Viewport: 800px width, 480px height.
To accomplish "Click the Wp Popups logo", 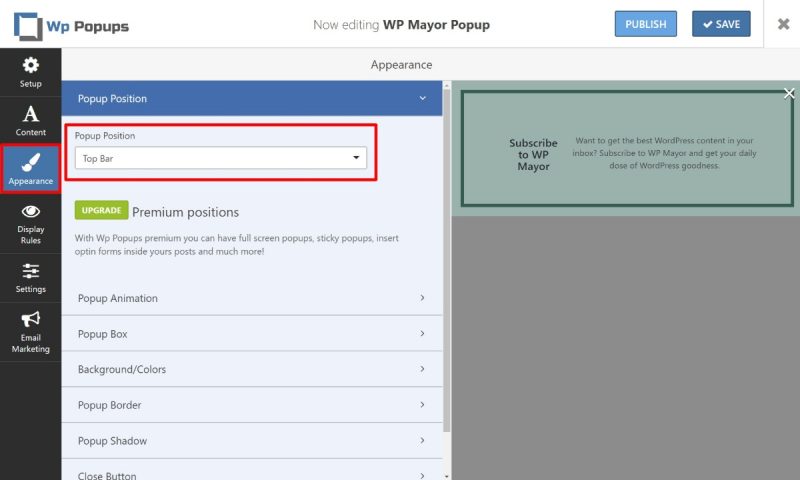I will pos(71,26).
